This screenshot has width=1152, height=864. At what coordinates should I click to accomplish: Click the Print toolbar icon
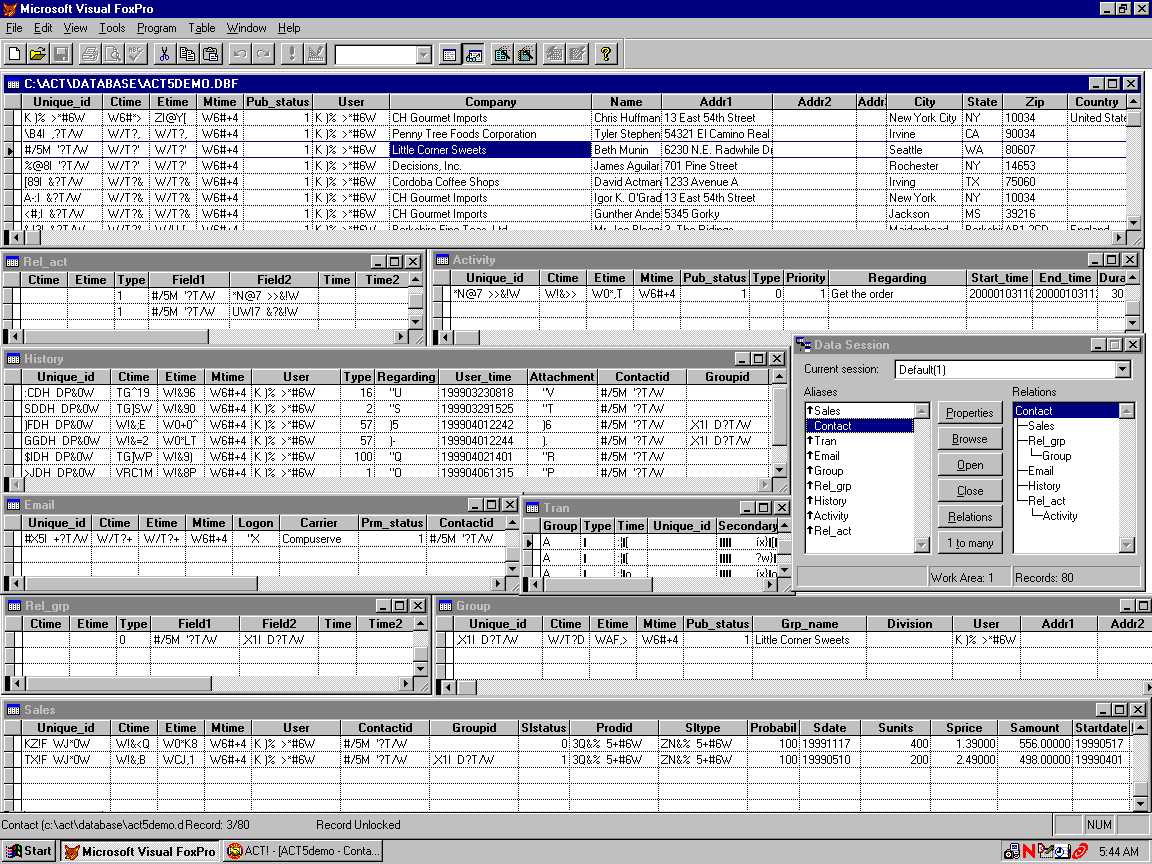coord(90,54)
